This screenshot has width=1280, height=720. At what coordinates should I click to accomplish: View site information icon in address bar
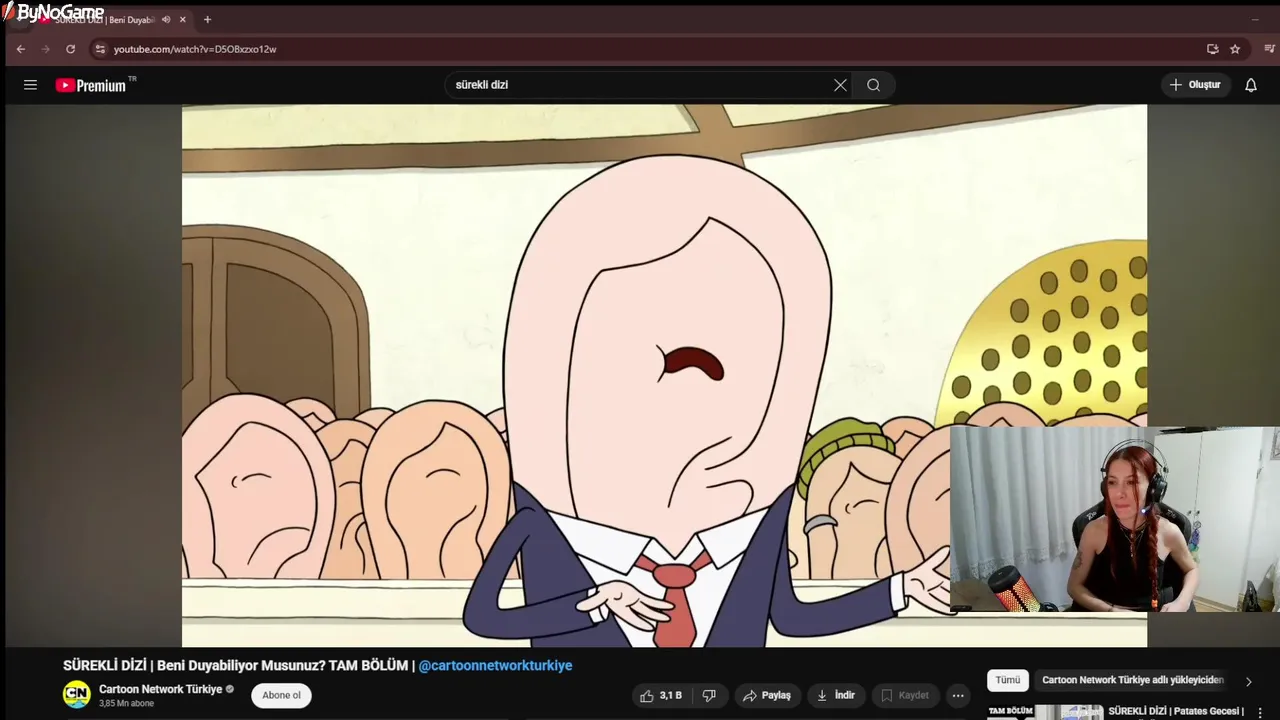coord(99,49)
